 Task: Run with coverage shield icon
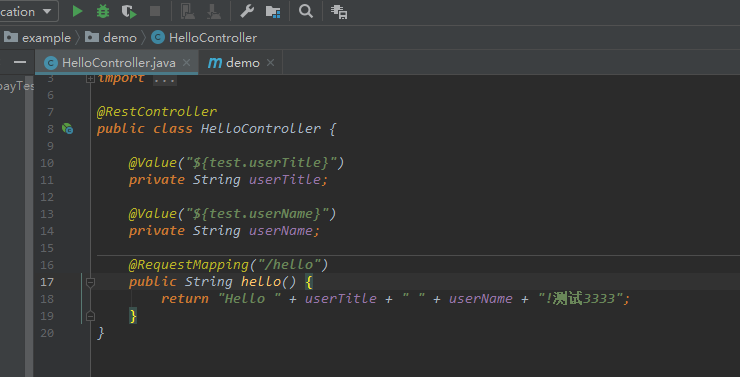click(x=128, y=11)
